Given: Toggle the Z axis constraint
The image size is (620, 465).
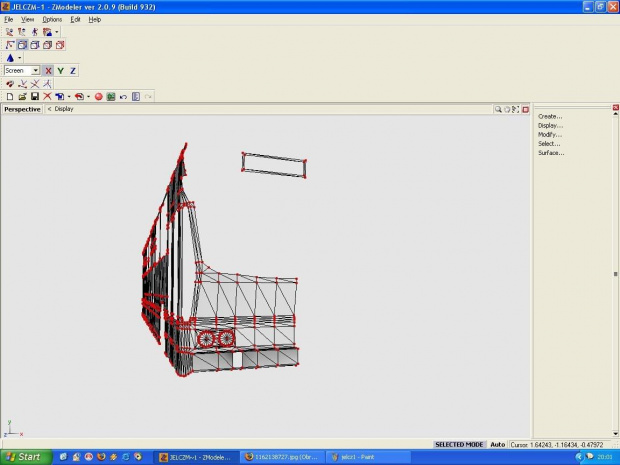Looking at the screenshot, I should 73,71.
